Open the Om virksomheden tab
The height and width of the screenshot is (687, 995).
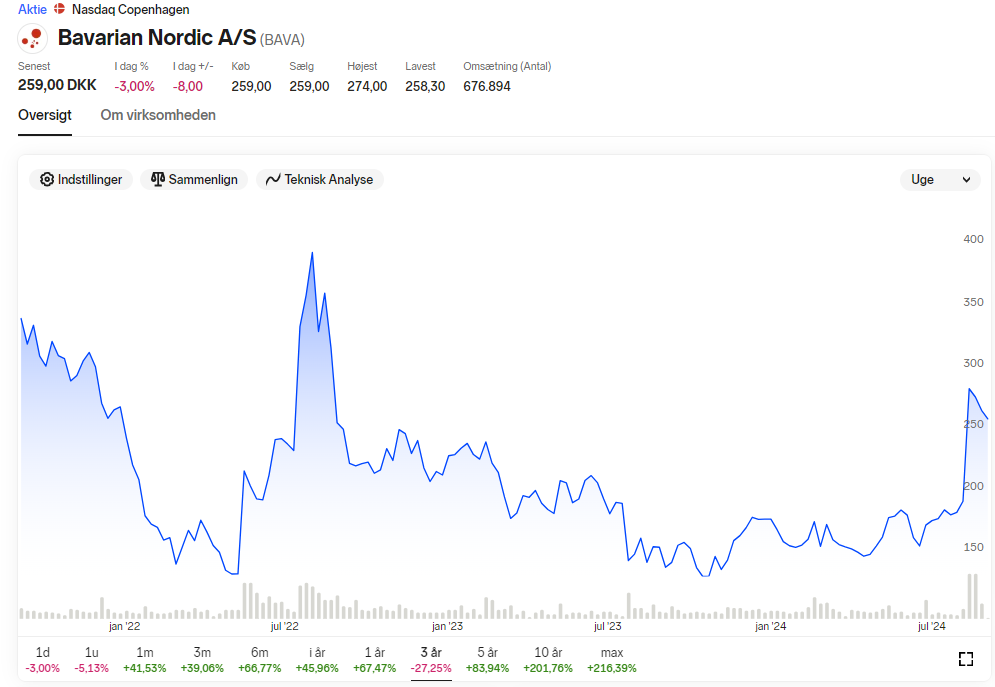158,115
